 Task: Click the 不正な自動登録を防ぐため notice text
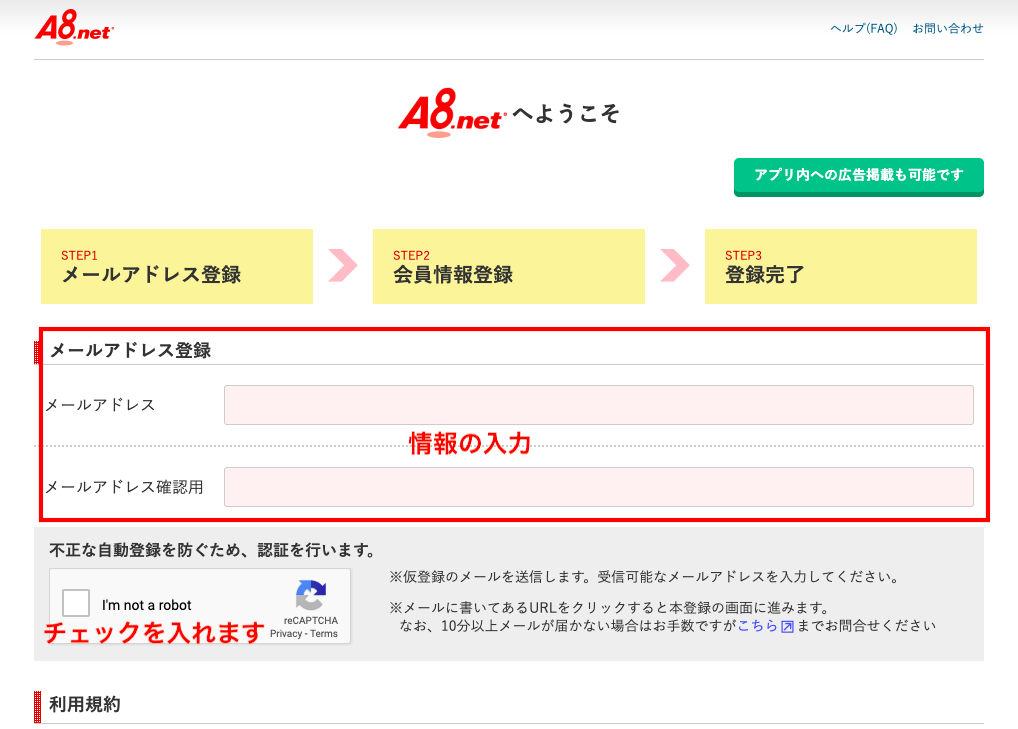click(x=212, y=550)
